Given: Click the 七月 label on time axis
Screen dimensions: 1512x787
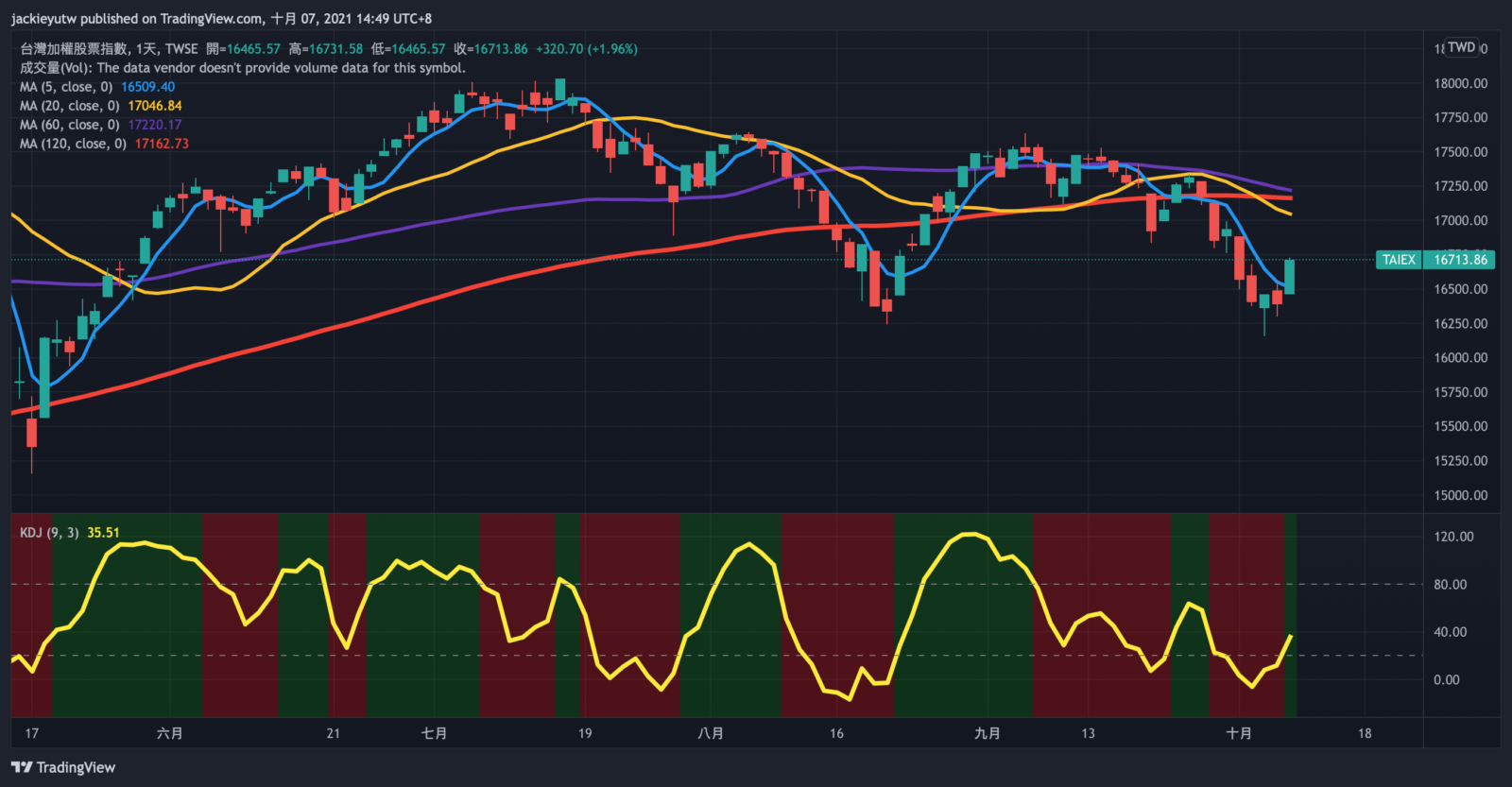Looking at the screenshot, I should pyautogui.click(x=434, y=733).
